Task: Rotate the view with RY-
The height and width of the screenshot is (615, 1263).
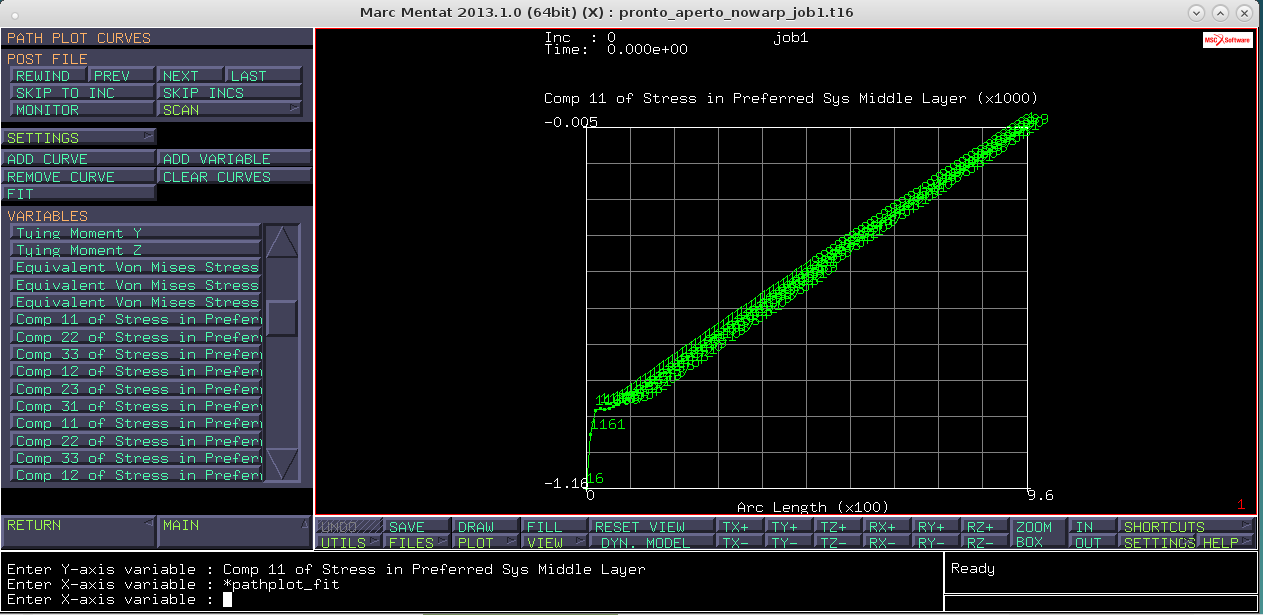Action: point(937,542)
